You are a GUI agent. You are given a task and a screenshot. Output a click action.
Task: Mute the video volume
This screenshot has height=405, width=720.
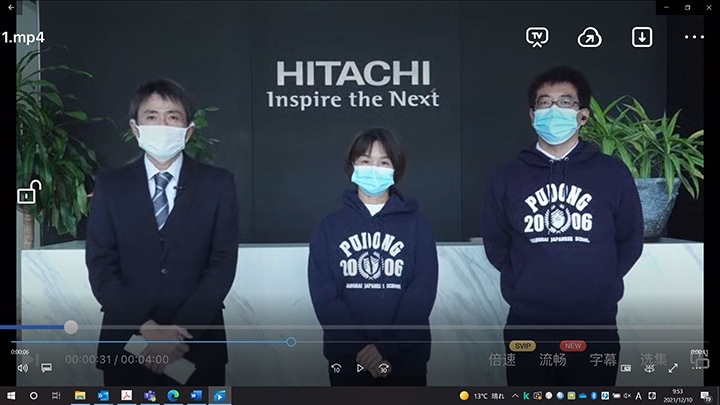22,368
